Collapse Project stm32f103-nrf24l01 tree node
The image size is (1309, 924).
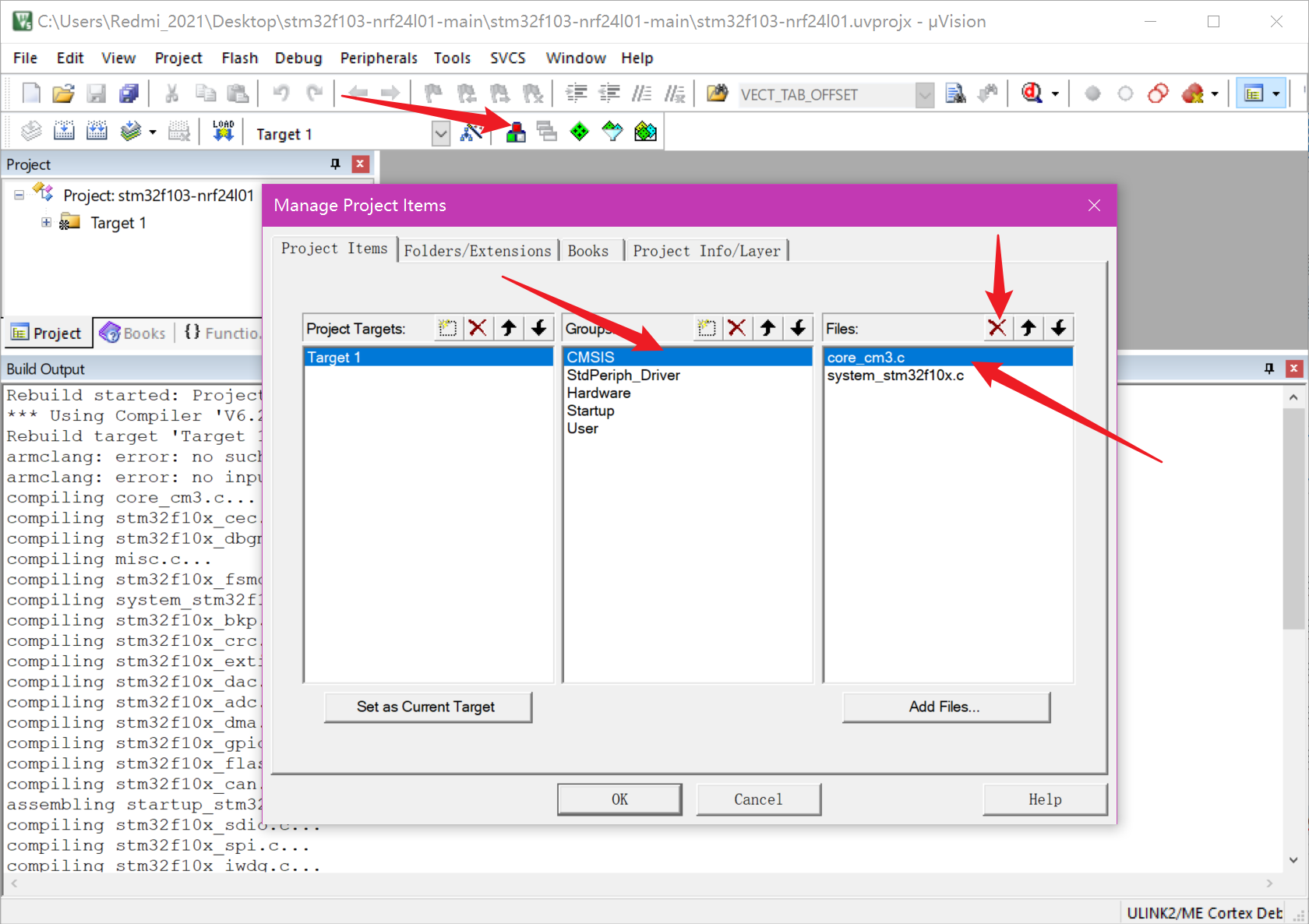(x=19, y=196)
